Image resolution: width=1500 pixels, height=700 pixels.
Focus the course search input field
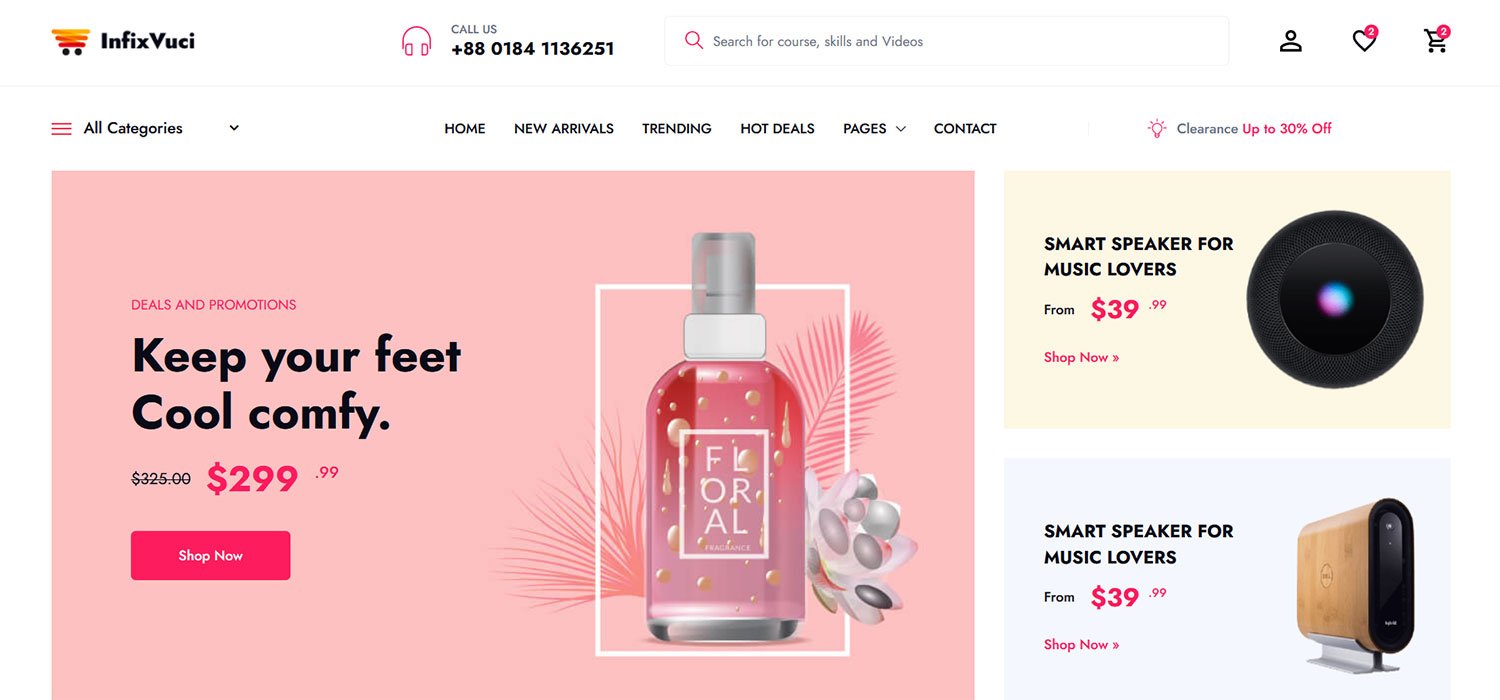pos(946,41)
